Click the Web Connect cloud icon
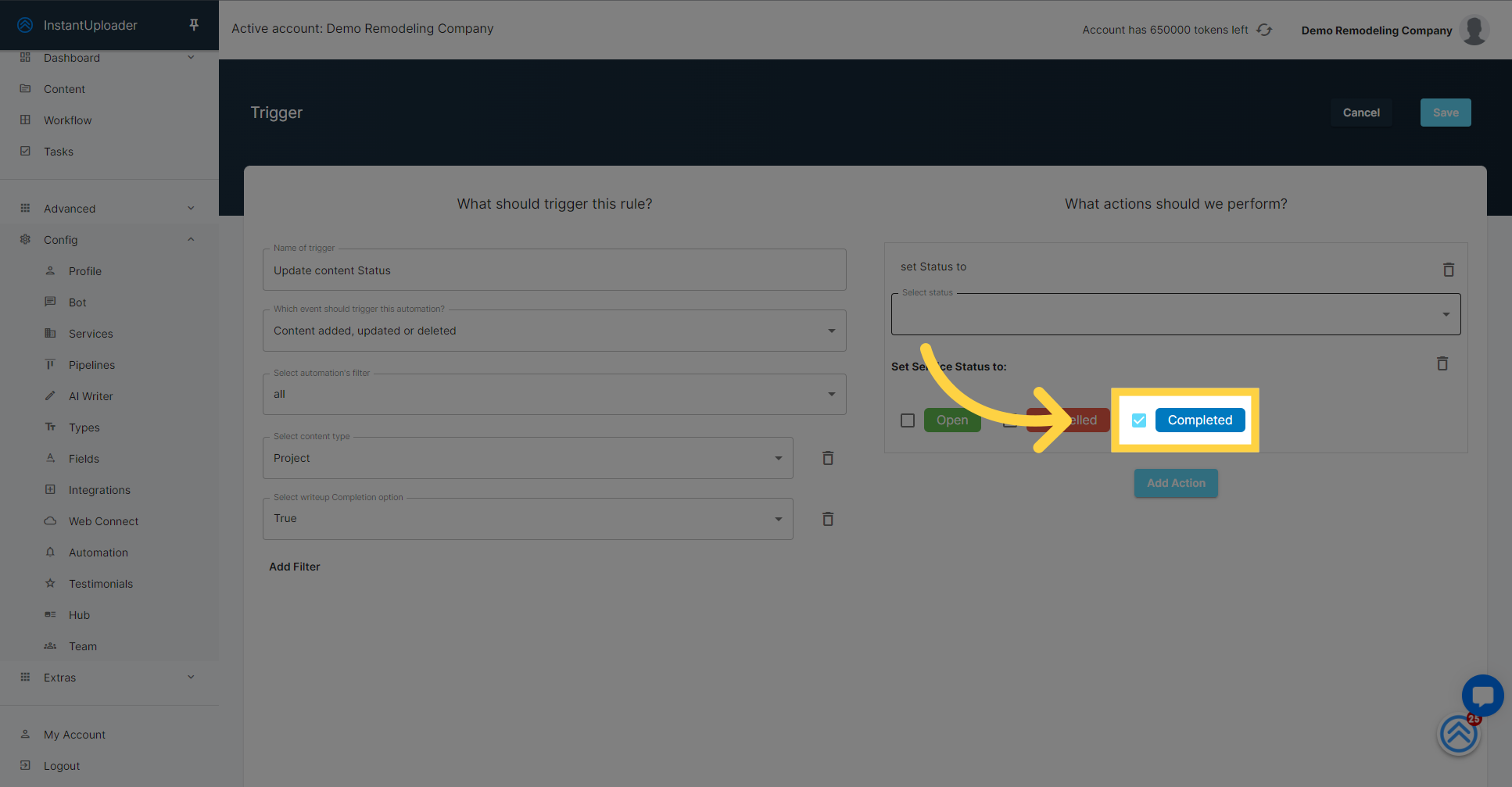 click(50, 520)
